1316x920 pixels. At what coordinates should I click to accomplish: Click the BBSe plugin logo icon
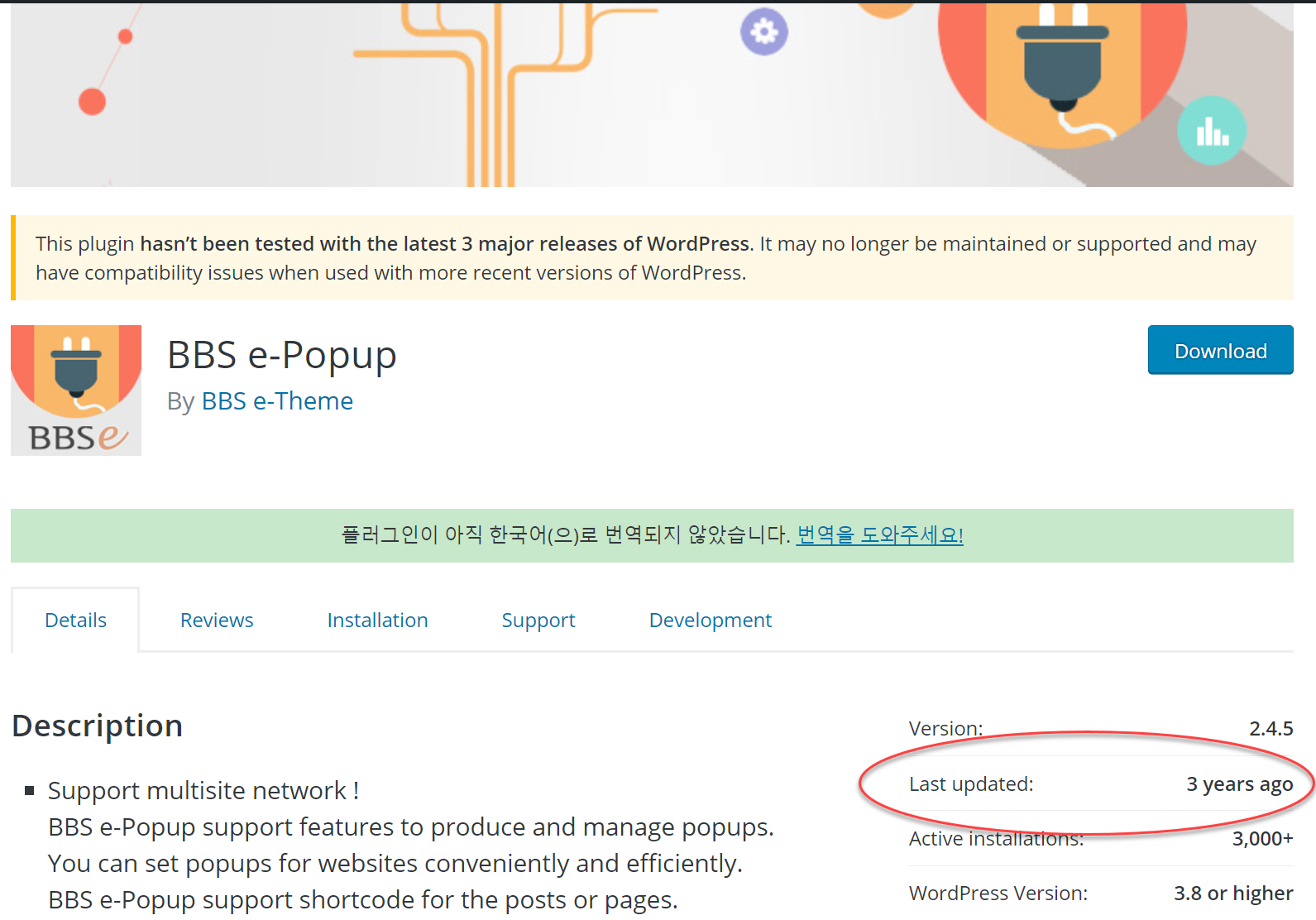(x=76, y=391)
